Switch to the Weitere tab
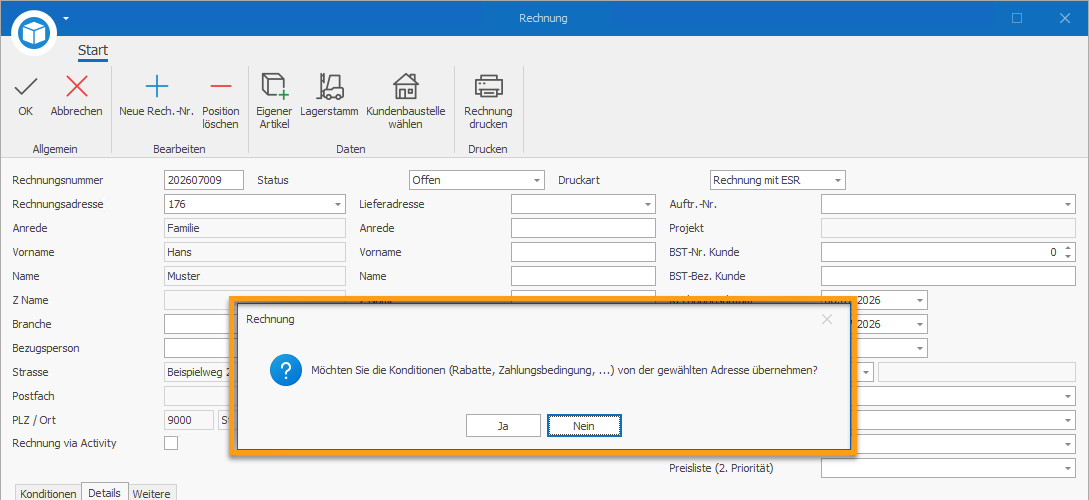Viewport: 1089px width, 500px height. 153,493
